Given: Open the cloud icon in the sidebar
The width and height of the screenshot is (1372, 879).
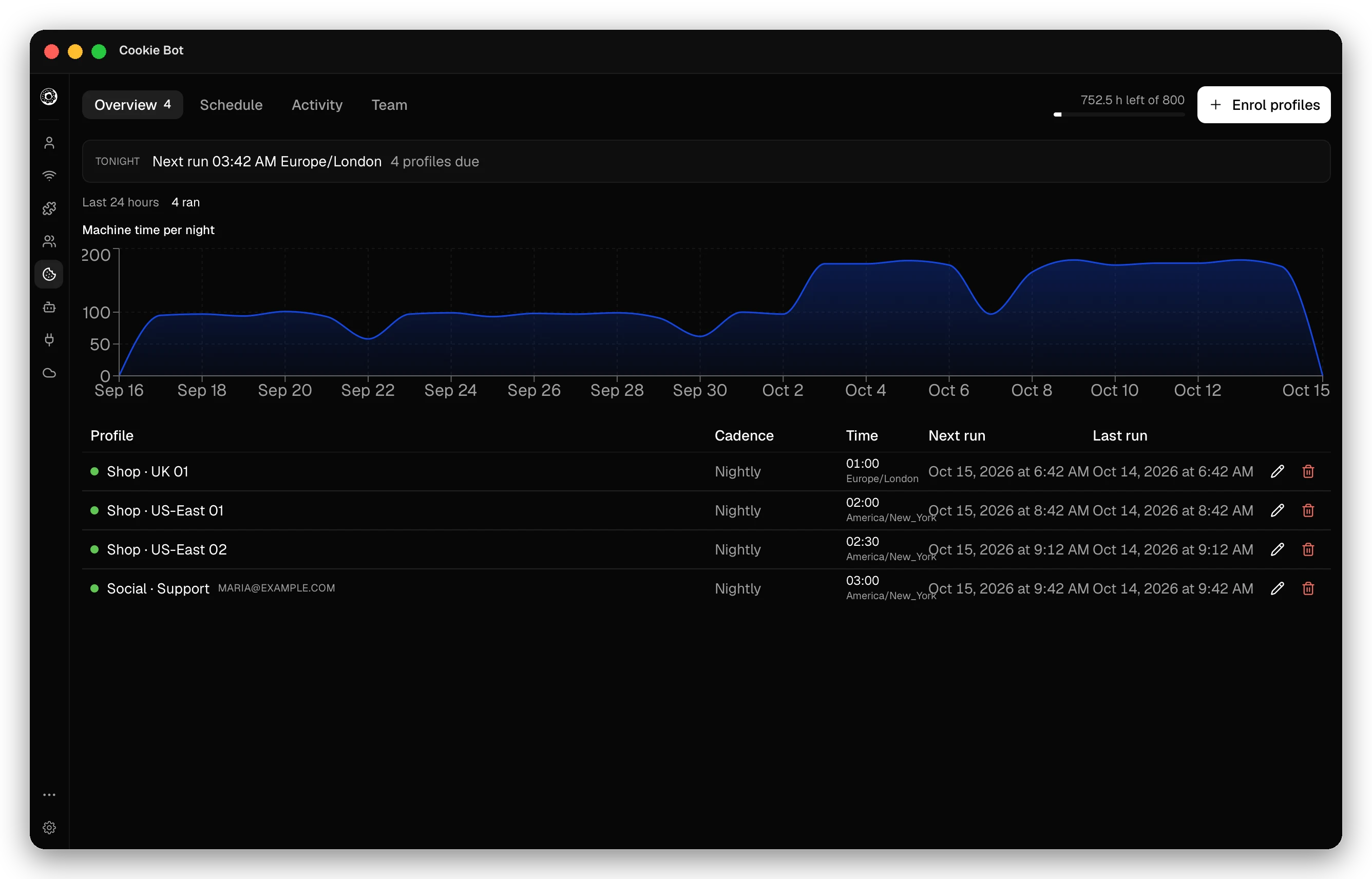Looking at the screenshot, I should point(49,373).
